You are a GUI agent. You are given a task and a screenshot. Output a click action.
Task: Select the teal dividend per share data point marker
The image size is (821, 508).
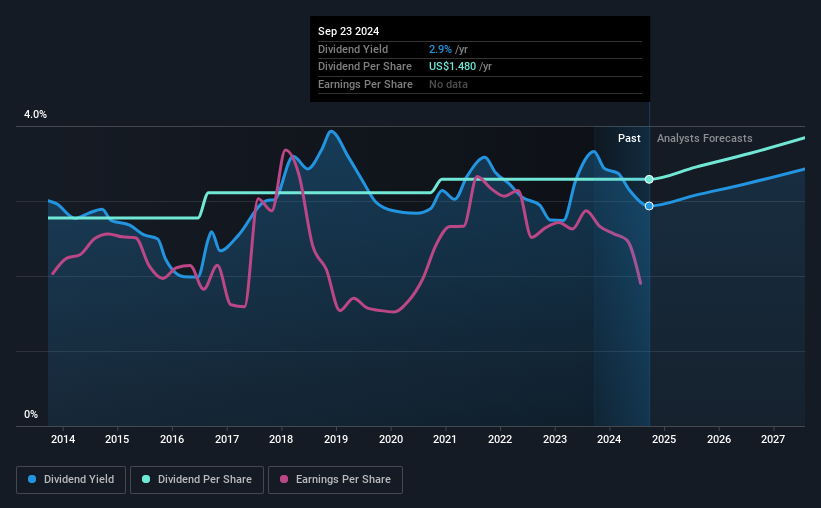[649, 180]
